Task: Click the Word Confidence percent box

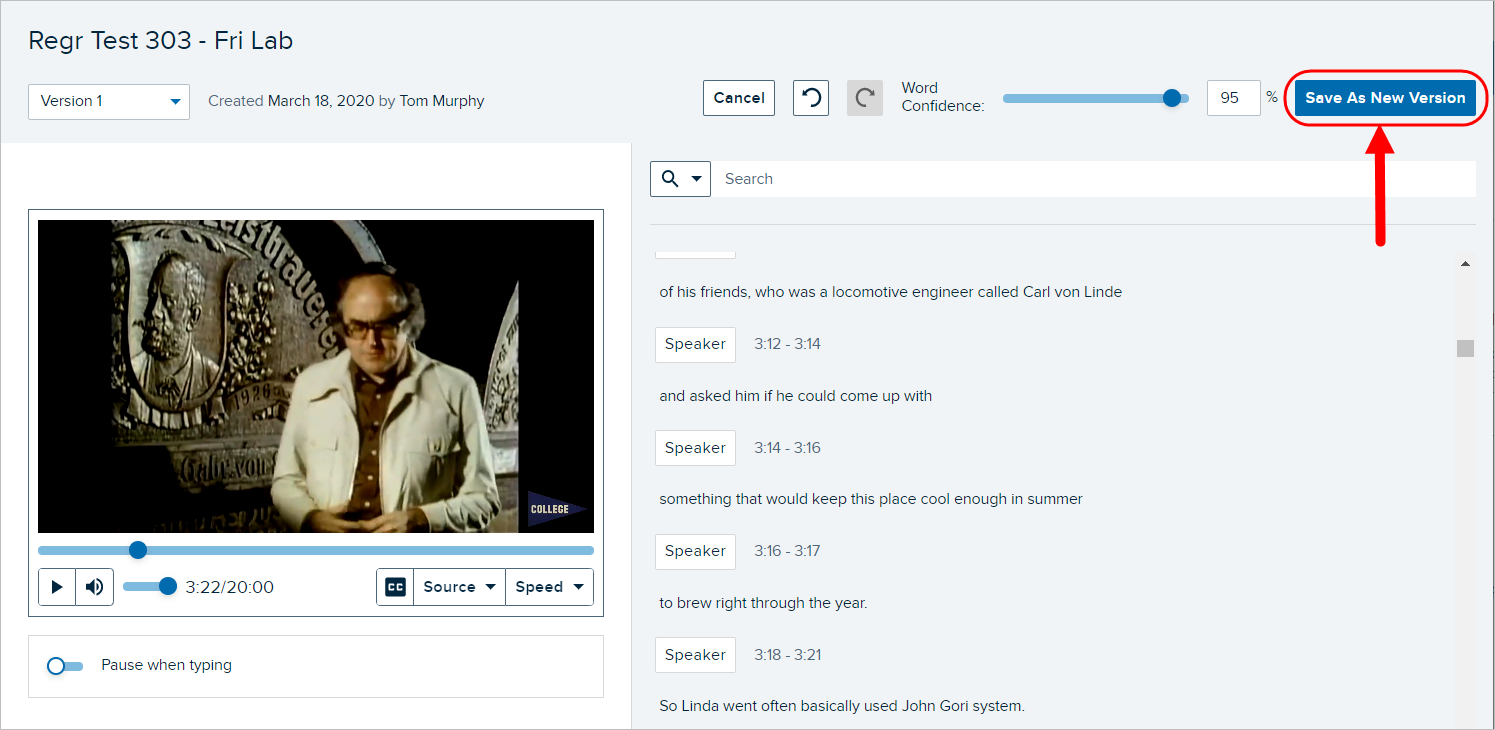Action: coord(1233,98)
